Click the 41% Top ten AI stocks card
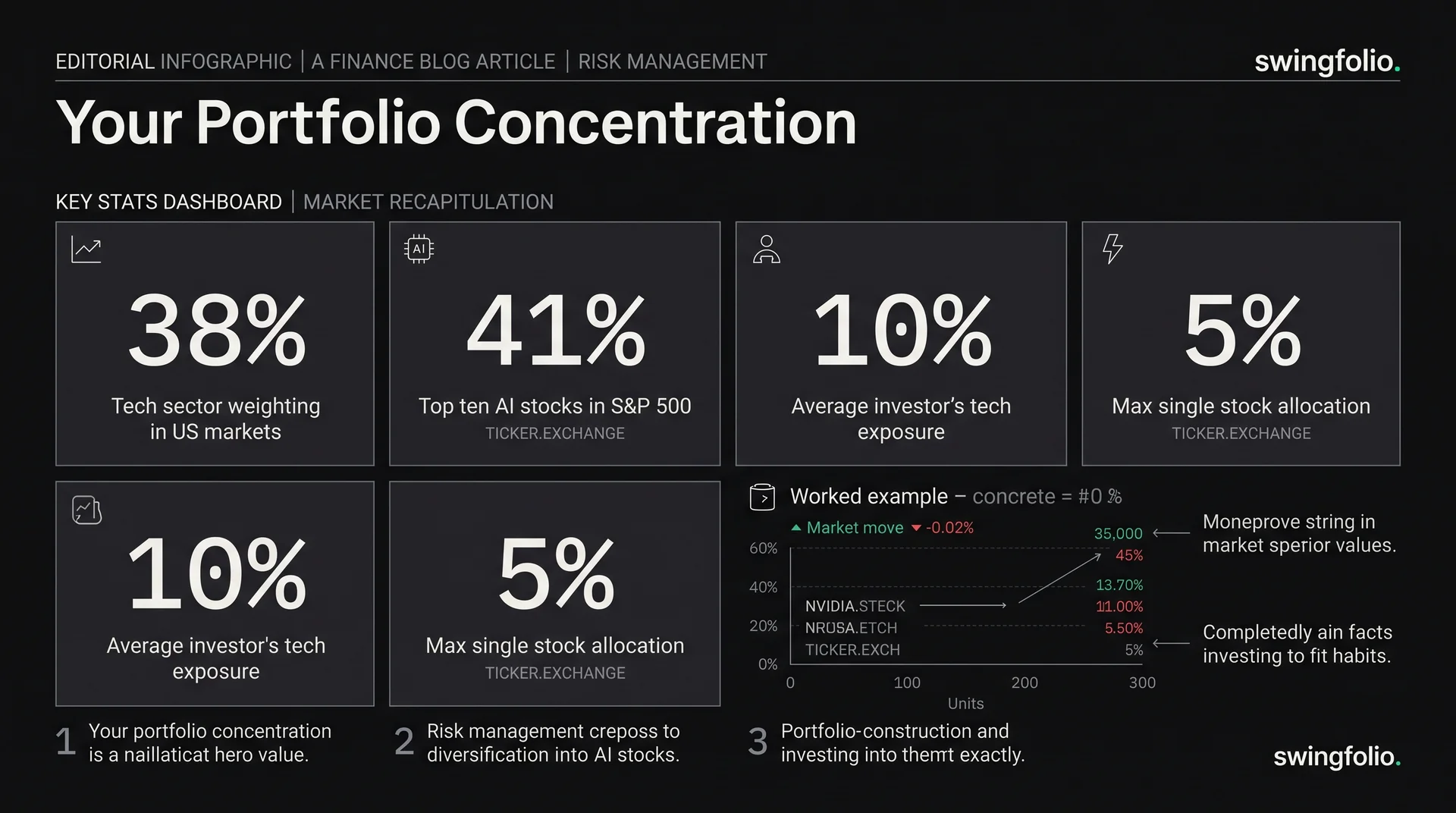The height and width of the screenshot is (813, 1456). [554, 344]
